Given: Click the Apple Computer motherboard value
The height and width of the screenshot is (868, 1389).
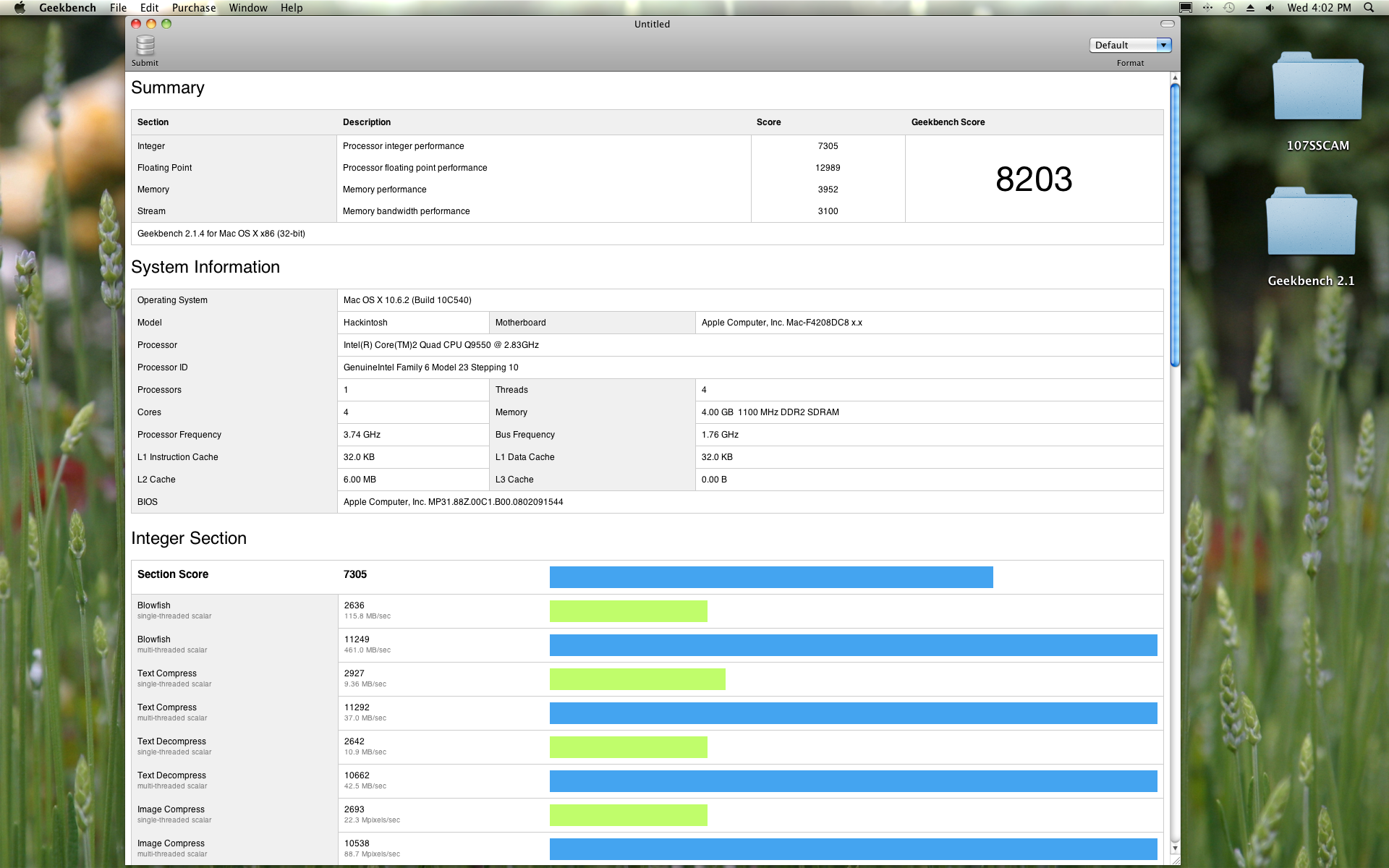Looking at the screenshot, I should click(782, 323).
